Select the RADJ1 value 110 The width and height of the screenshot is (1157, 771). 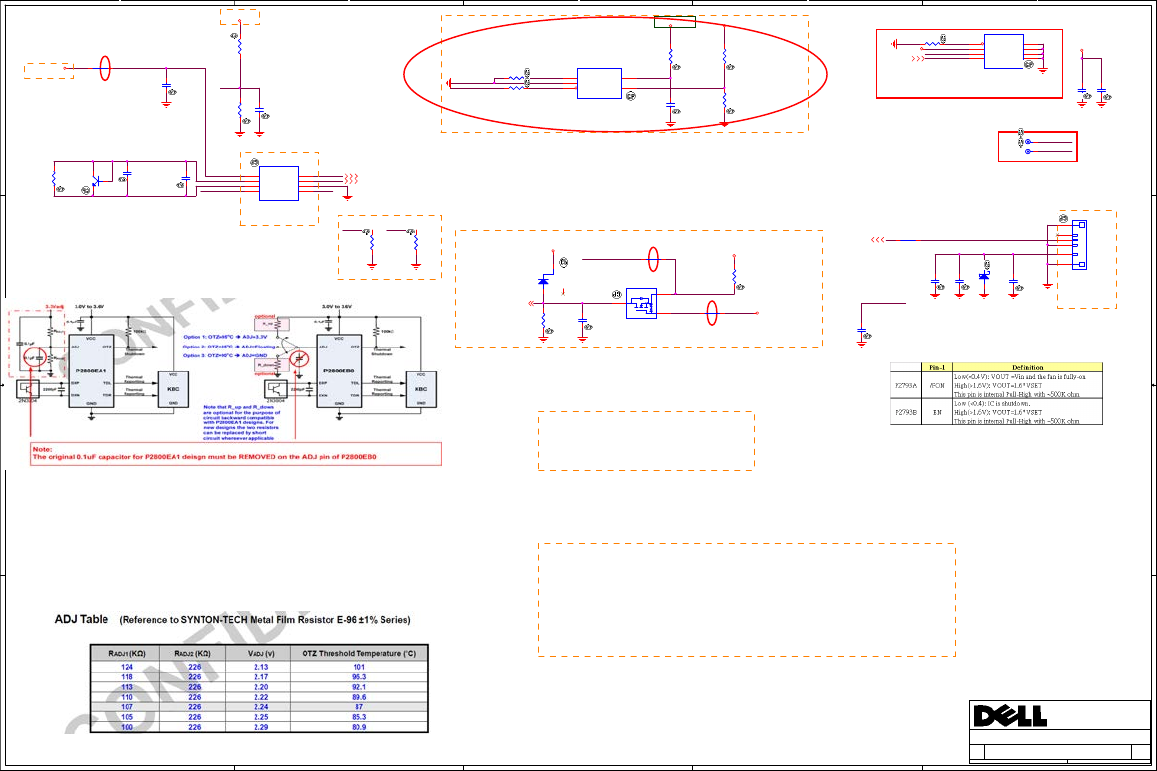[x=127, y=697]
